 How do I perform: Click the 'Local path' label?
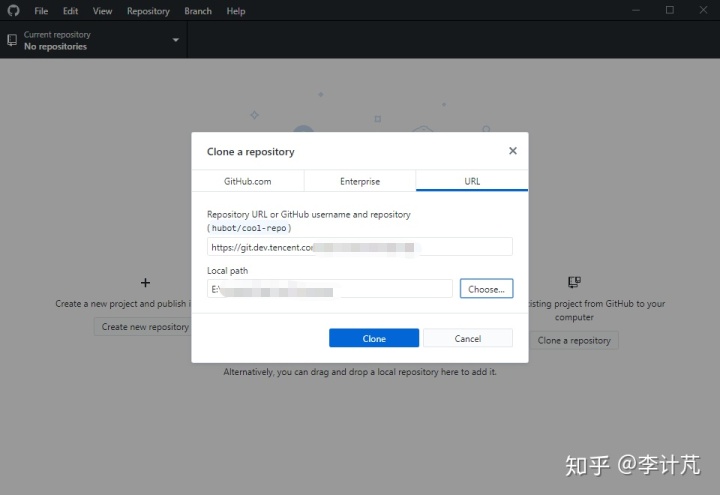point(227,270)
